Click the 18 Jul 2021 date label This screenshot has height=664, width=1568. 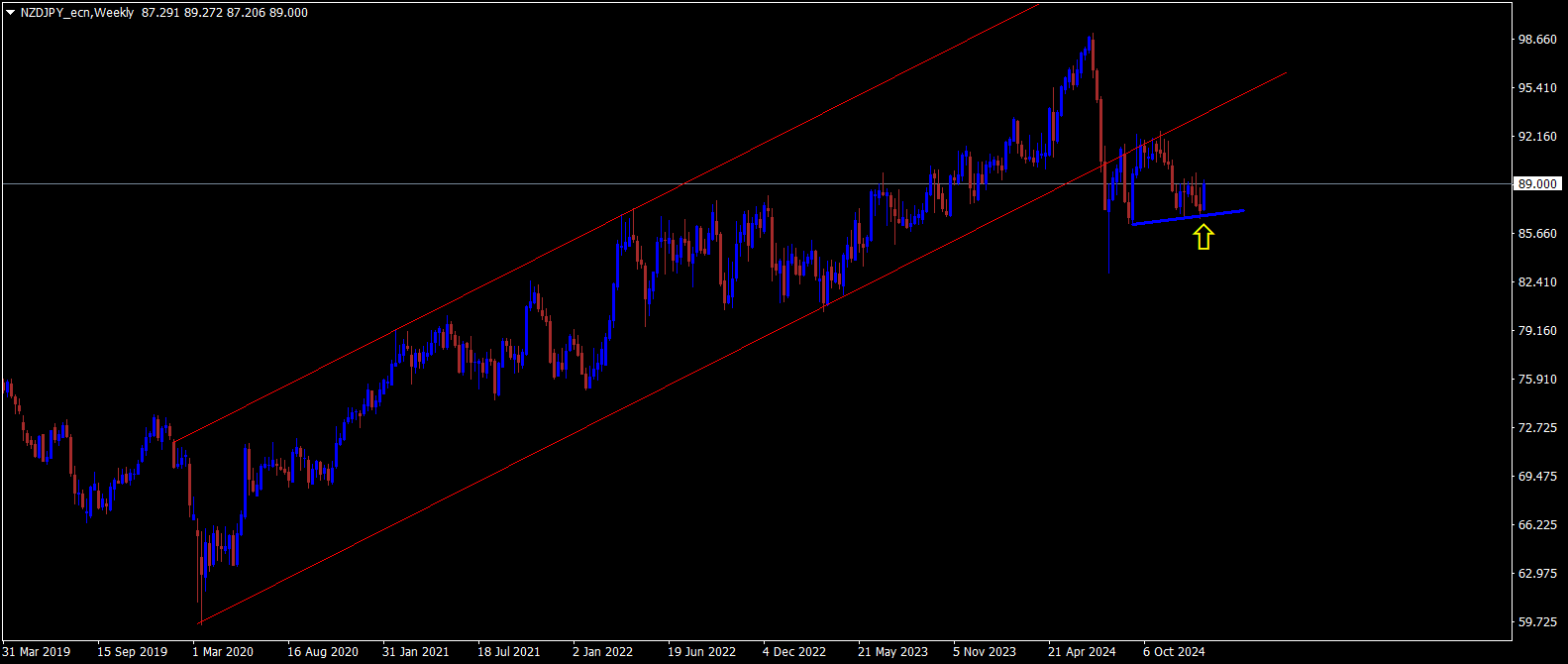pyautogui.click(x=509, y=652)
